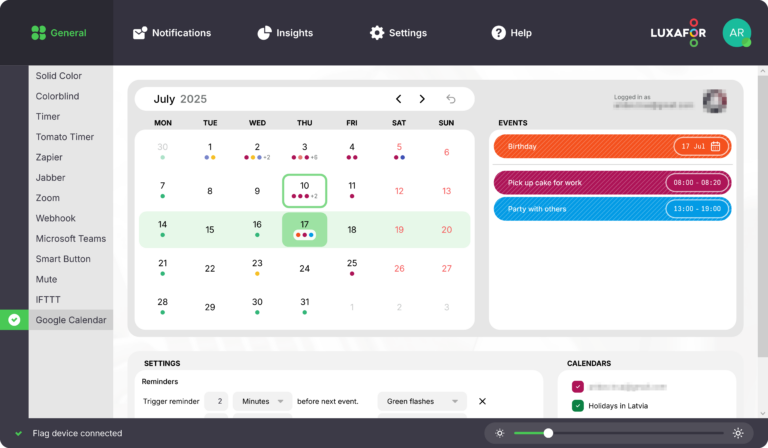Click the Luxafor logo
768x448 pixels.
point(678,33)
